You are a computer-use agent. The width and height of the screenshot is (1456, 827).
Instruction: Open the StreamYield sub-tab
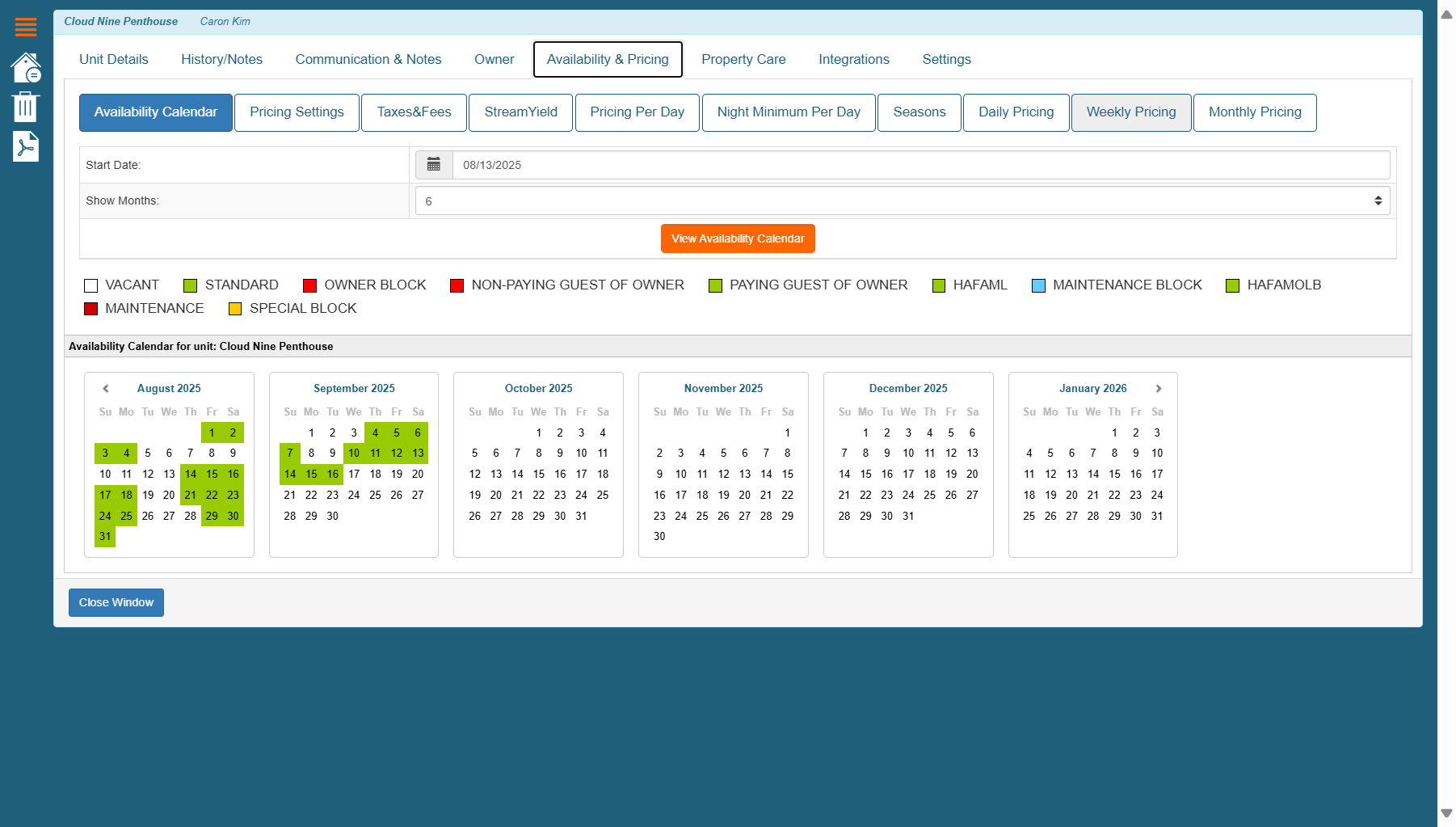click(521, 112)
